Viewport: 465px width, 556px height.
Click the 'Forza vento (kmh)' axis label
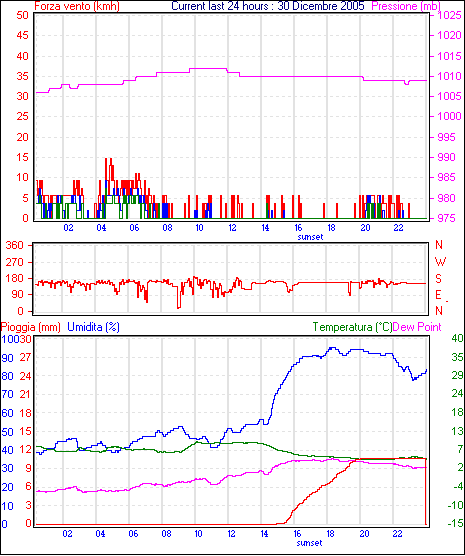coord(77,6)
